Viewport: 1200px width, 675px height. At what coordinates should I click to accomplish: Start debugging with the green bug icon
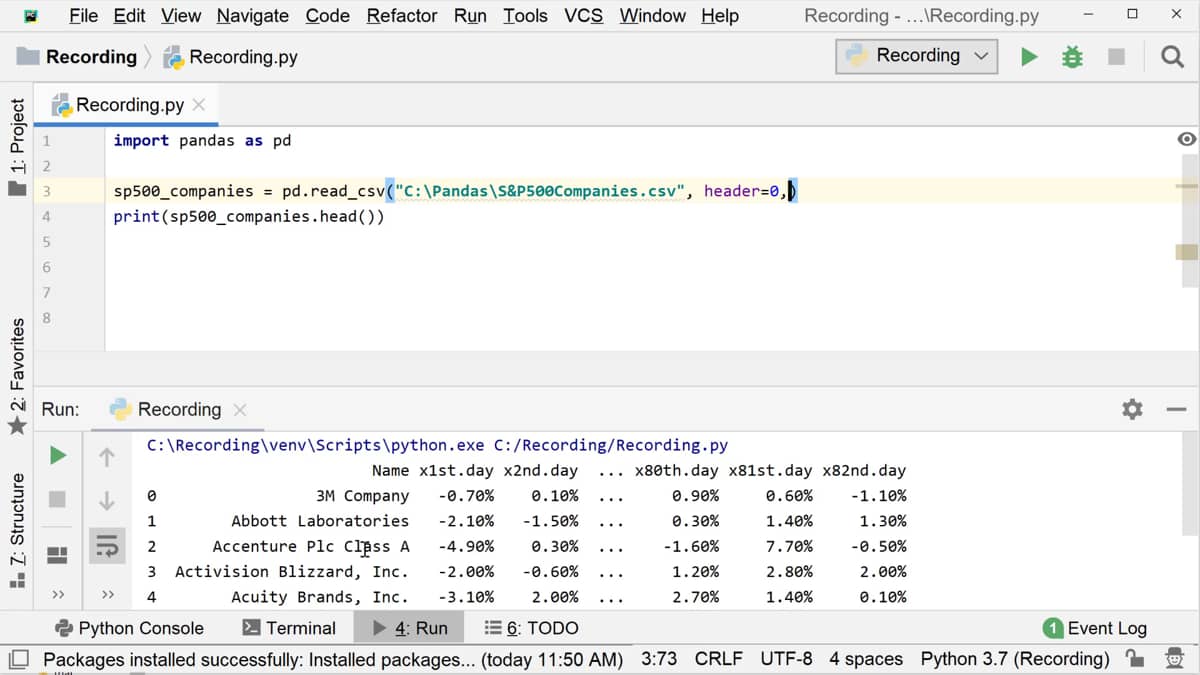(x=1072, y=57)
